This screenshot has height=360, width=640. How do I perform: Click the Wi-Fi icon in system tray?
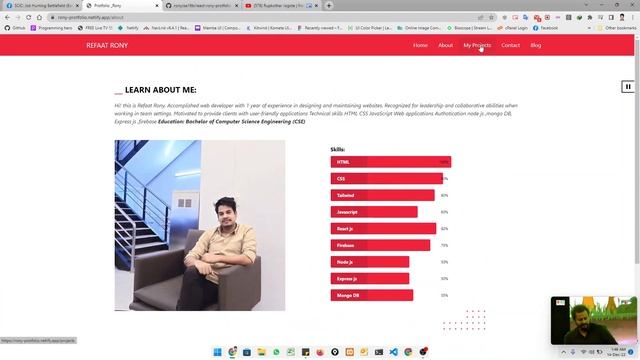pyautogui.click(x=583, y=352)
